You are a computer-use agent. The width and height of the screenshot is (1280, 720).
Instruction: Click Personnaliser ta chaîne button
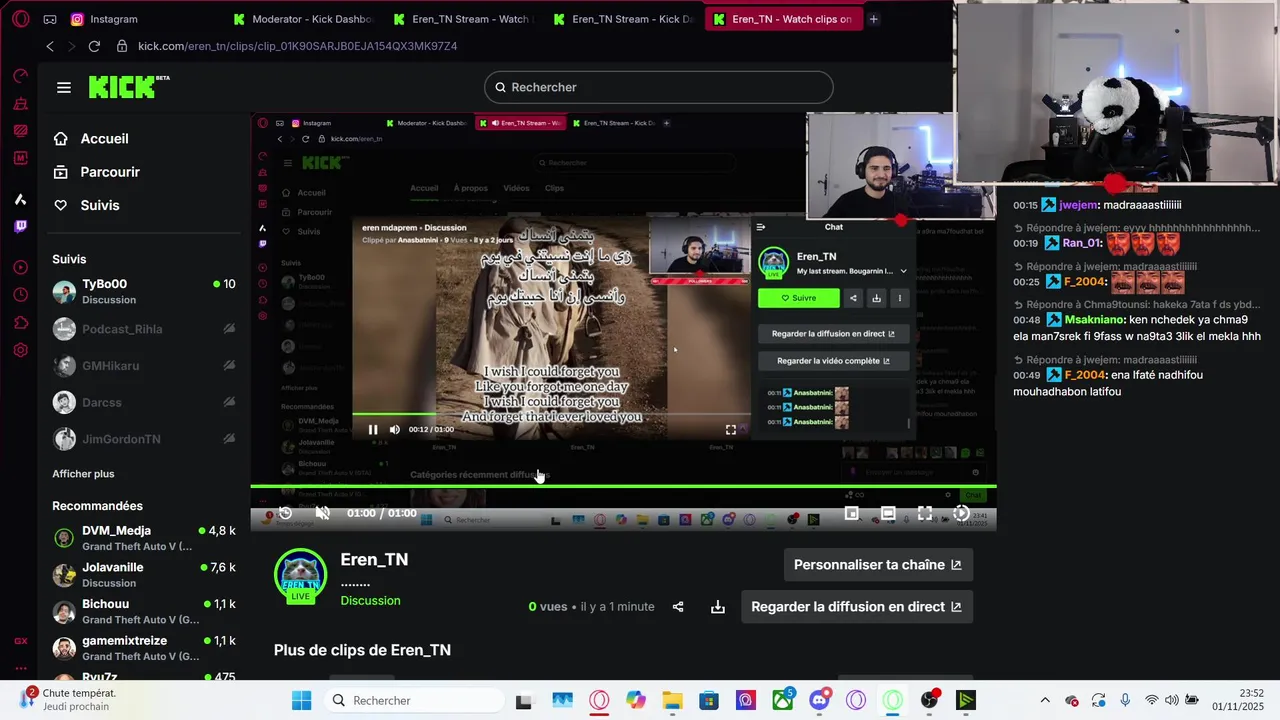(x=878, y=565)
